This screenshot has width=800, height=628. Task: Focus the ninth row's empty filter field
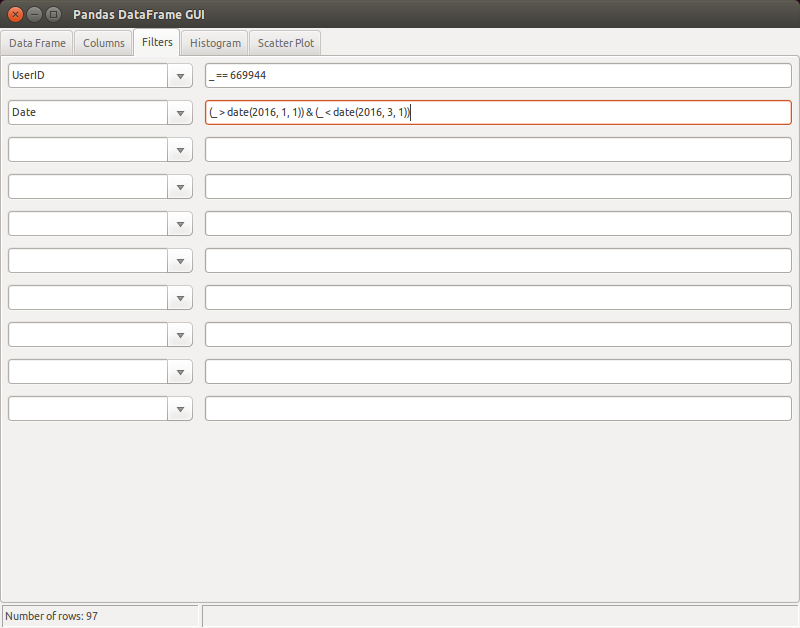pyautogui.click(x=498, y=372)
